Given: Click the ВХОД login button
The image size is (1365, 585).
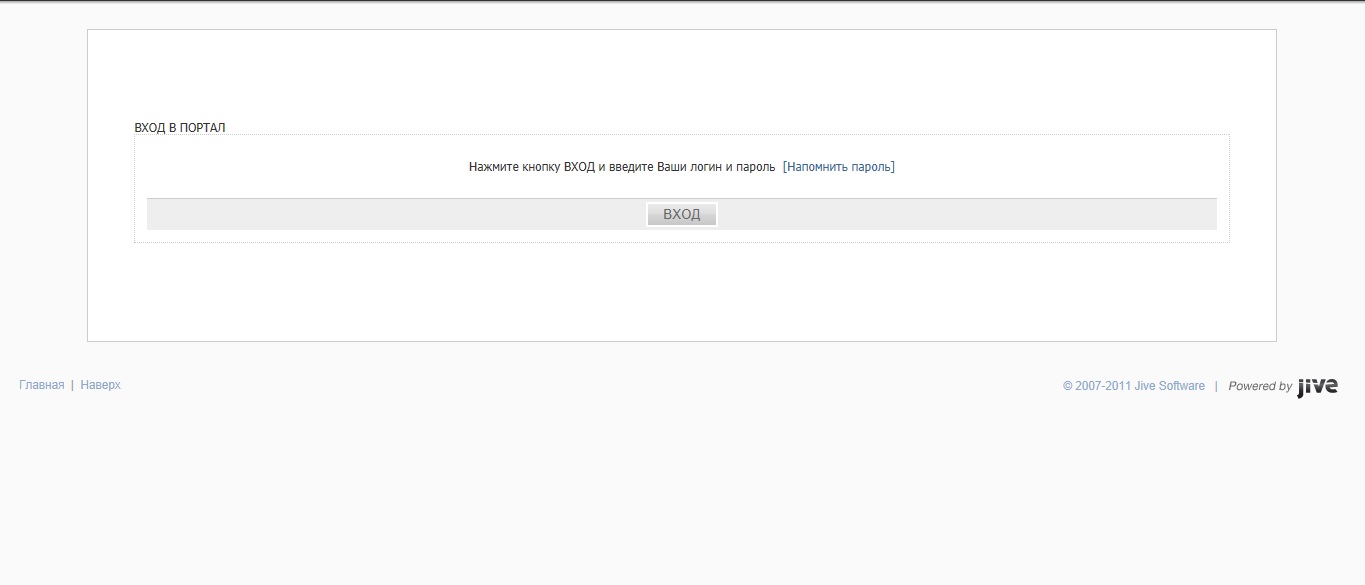Looking at the screenshot, I should click(681, 215).
